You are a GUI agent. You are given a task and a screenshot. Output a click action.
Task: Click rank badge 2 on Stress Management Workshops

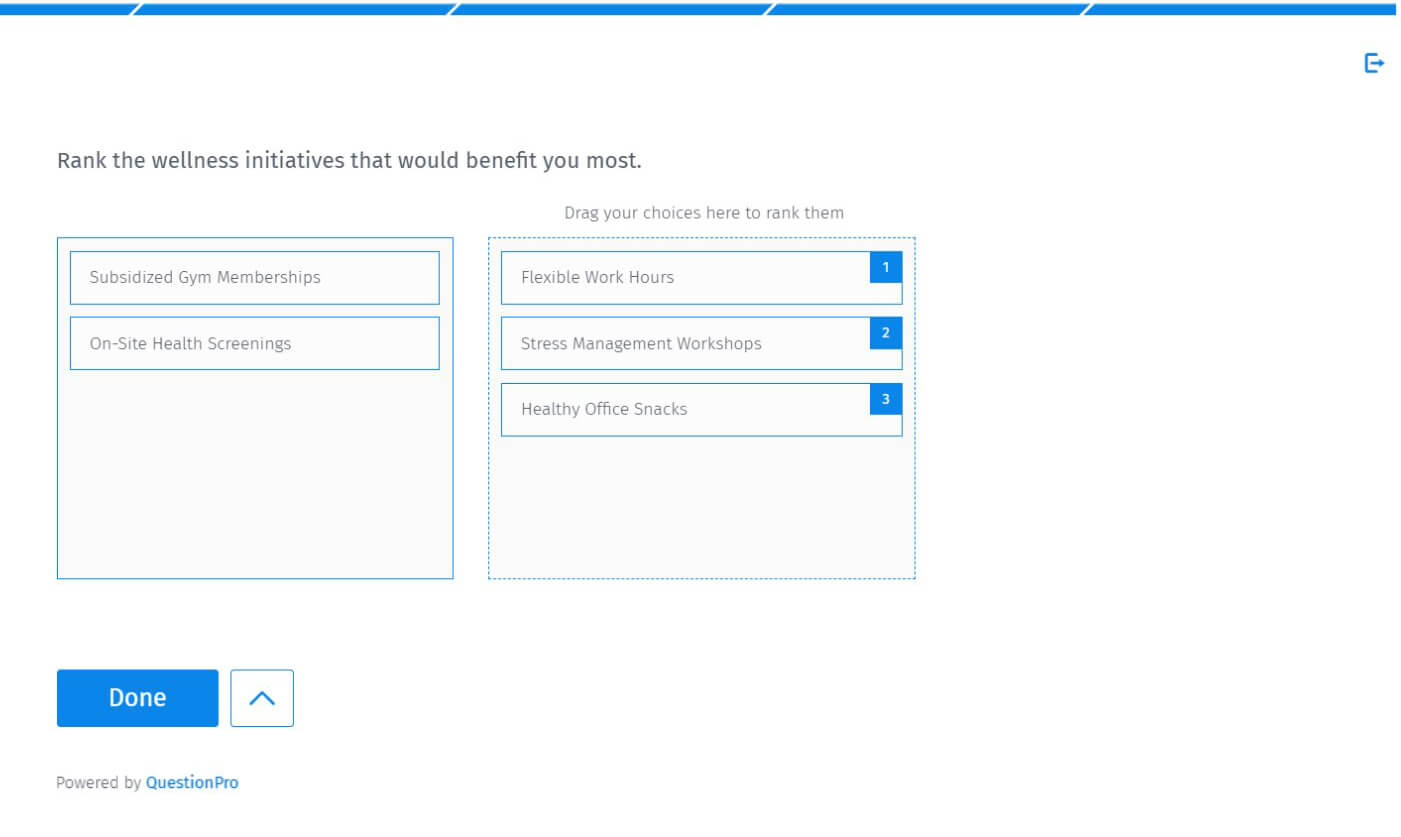[x=885, y=334]
